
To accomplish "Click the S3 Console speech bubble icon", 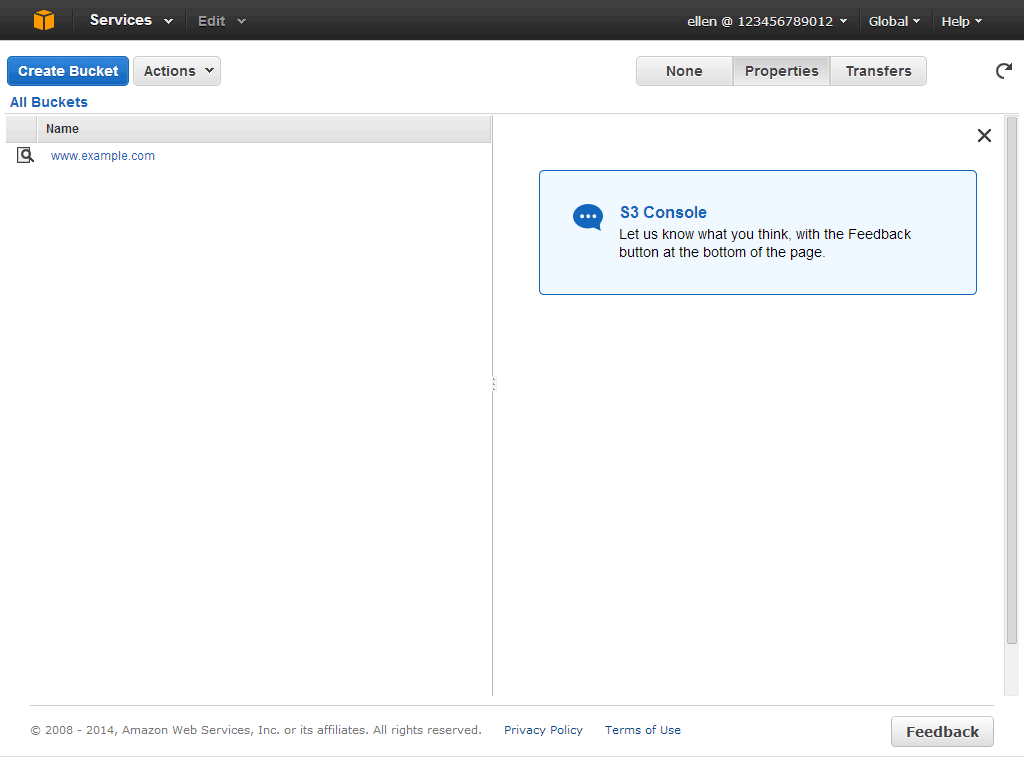I will pos(588,217).
